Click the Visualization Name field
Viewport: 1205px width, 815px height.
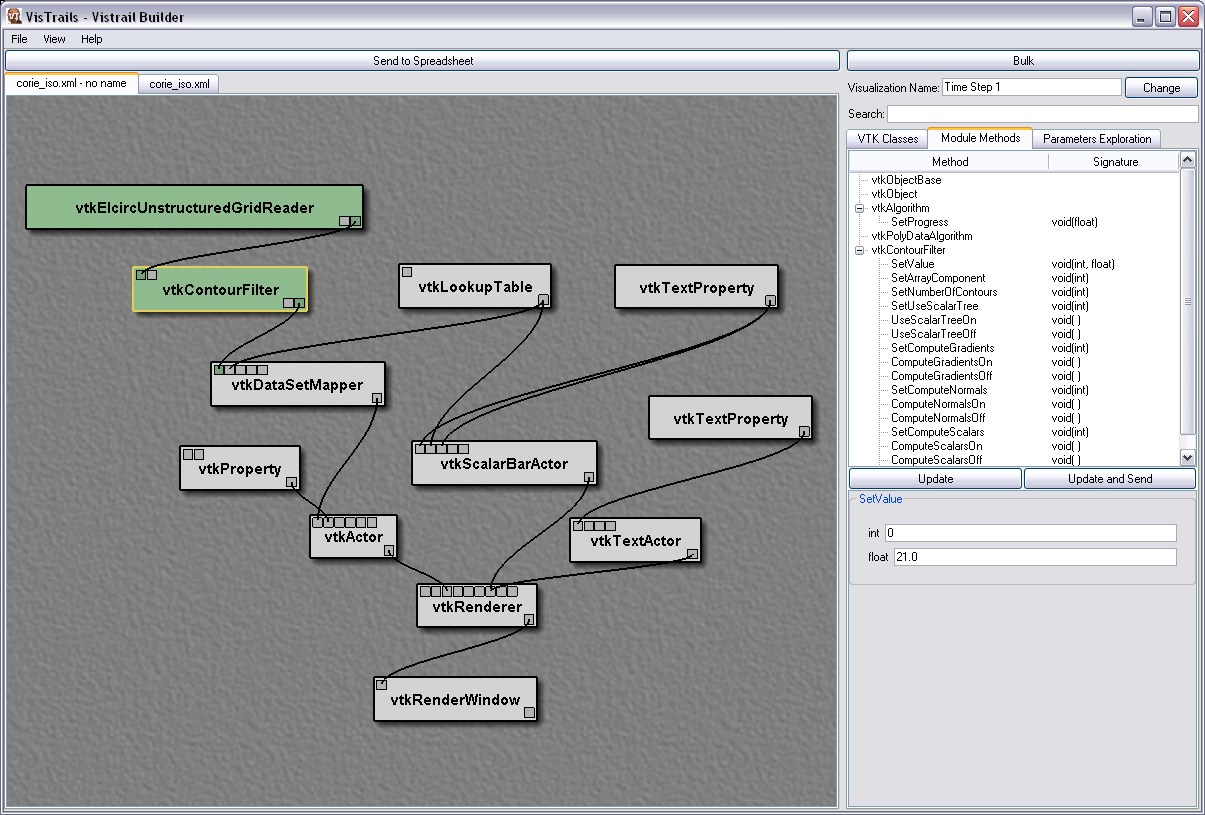(x=1031, y=87)
